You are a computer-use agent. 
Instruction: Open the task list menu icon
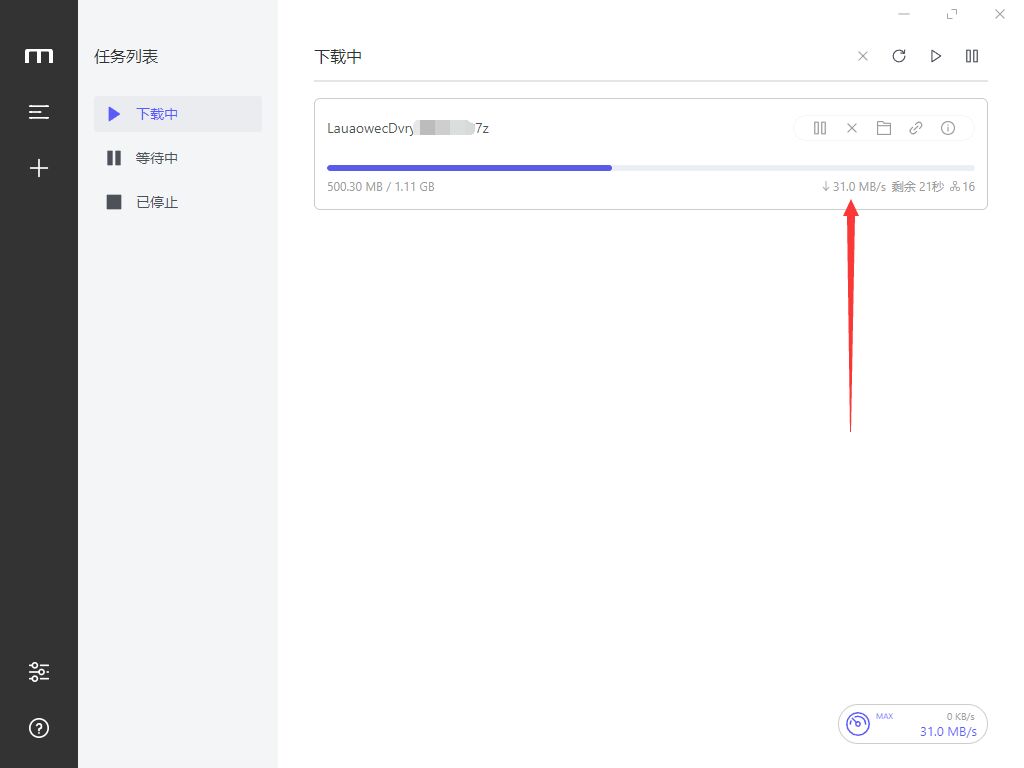pos(39,112)
